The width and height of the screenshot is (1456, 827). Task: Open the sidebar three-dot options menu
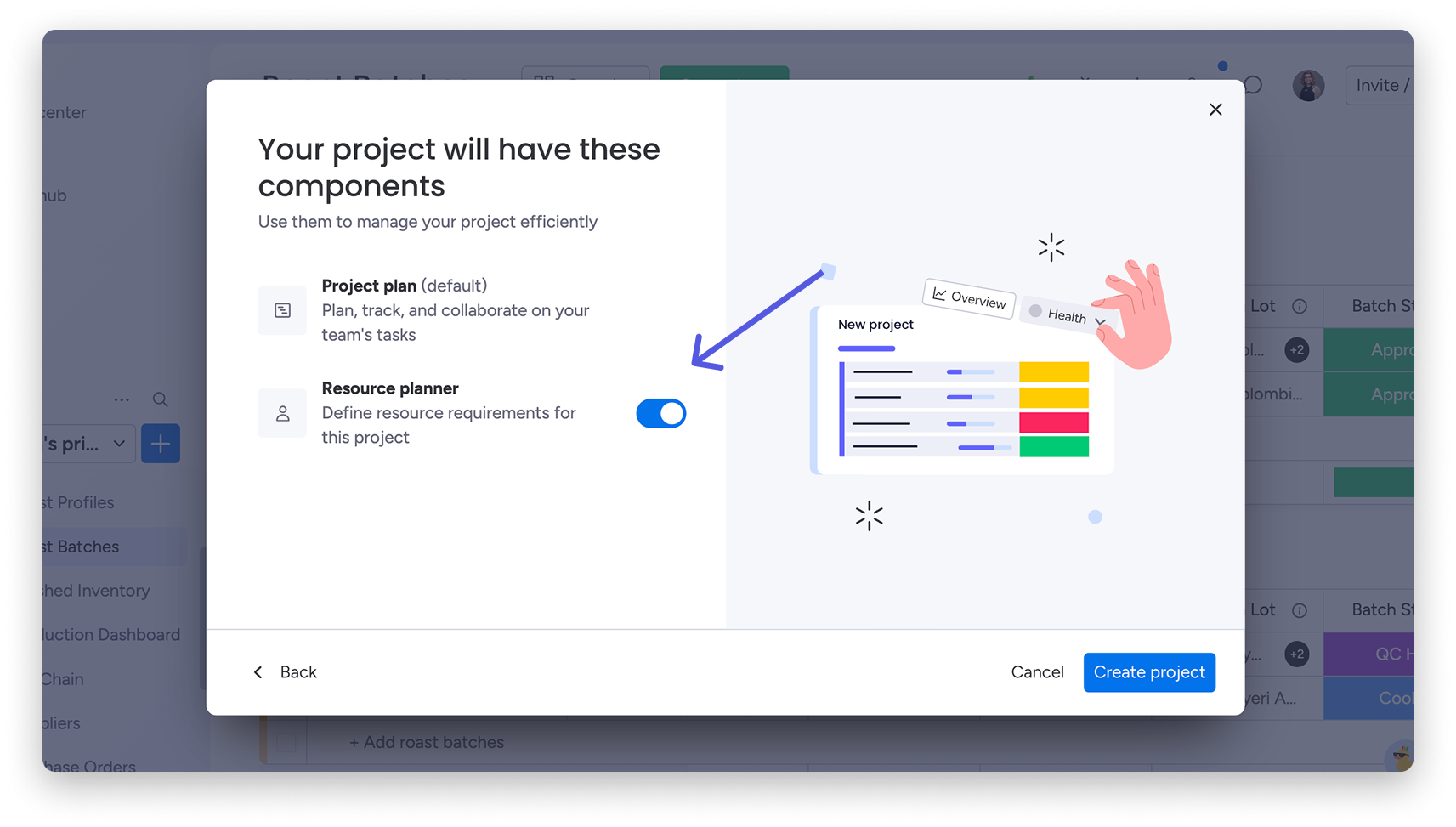click(122, 399)
